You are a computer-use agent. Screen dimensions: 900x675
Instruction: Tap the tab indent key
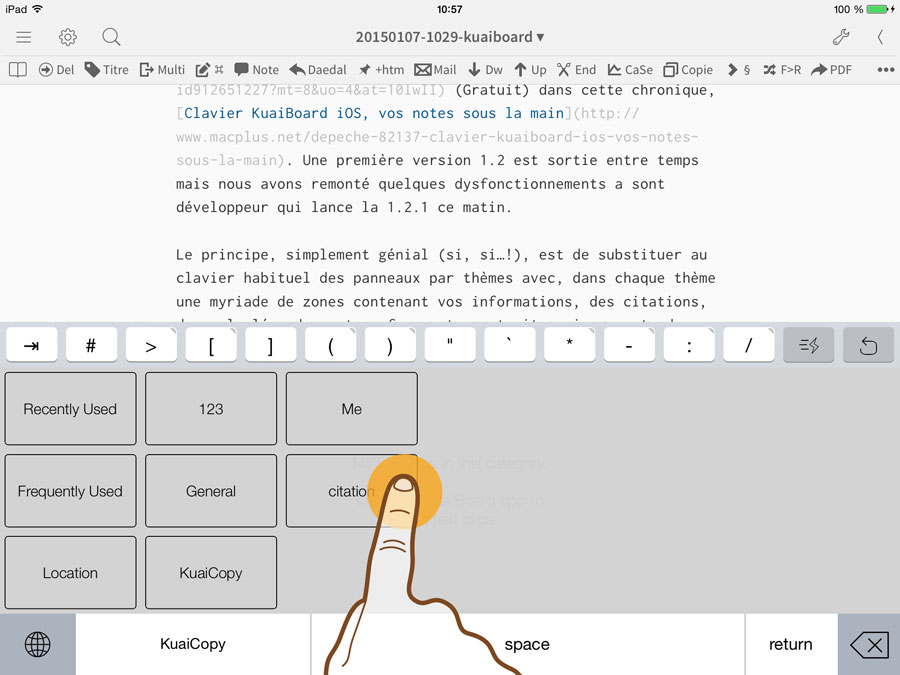(x=32, y=345)
